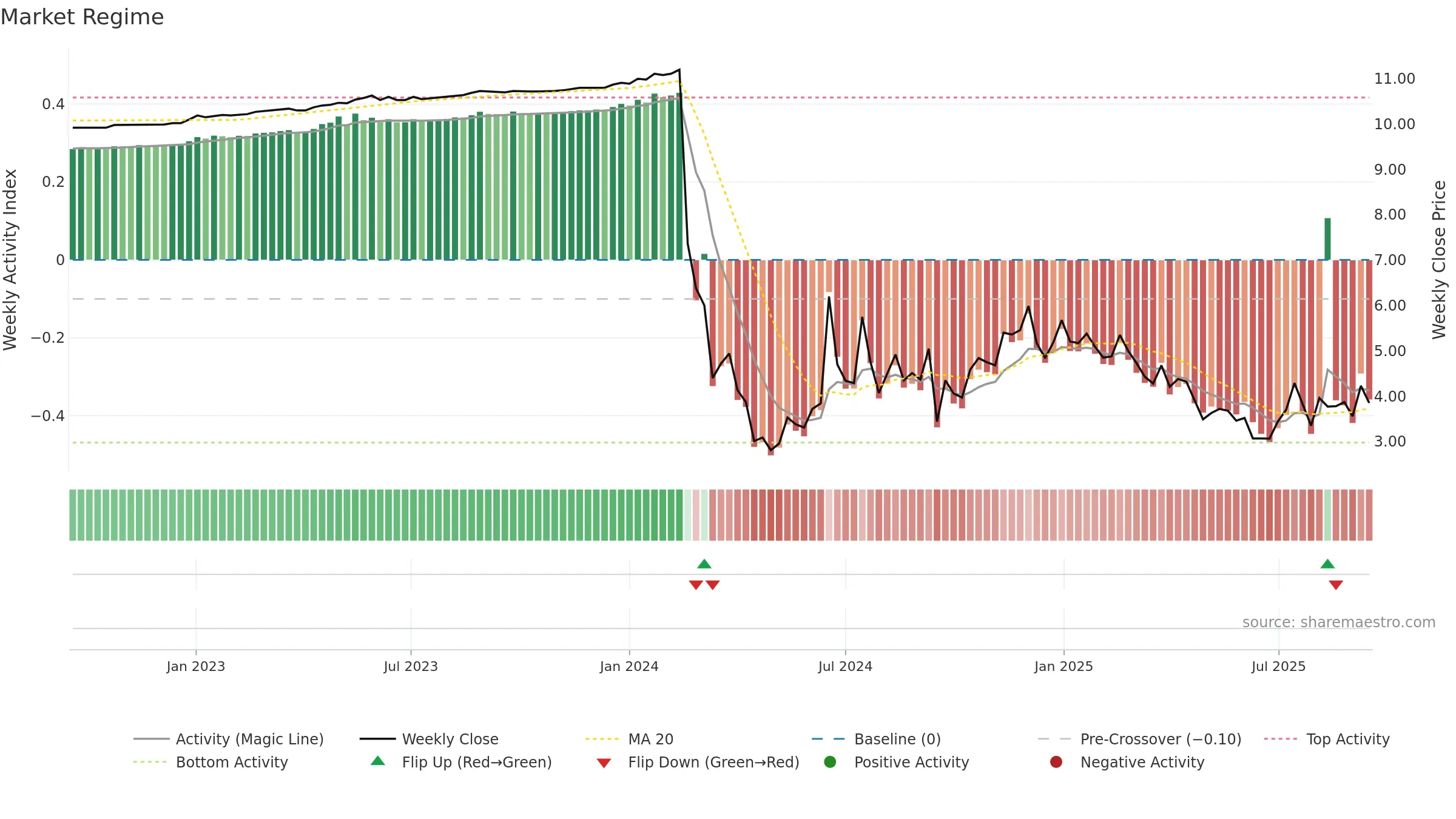Toggle Flip Up (Red→Green) legend entry

(x=461, y=762)
